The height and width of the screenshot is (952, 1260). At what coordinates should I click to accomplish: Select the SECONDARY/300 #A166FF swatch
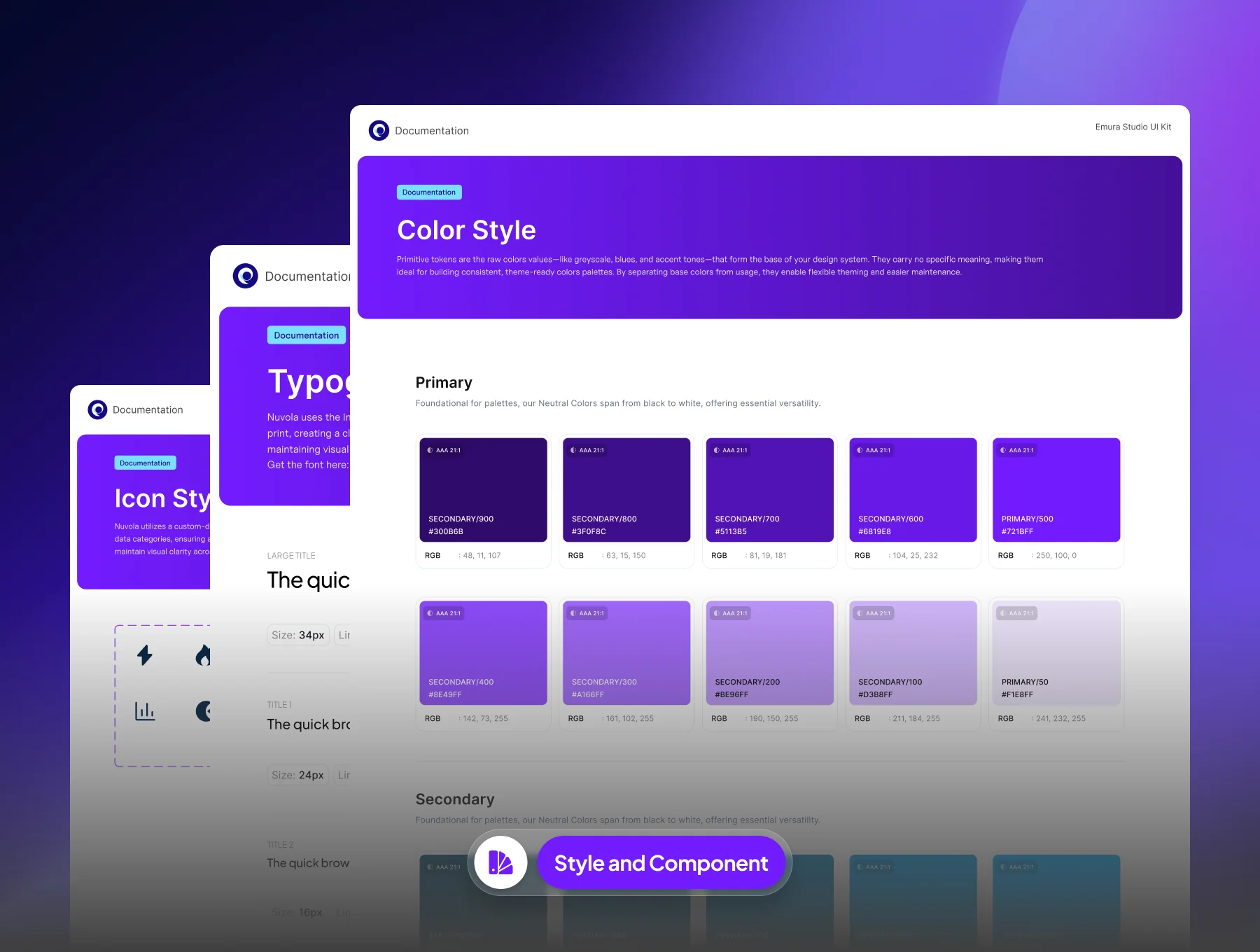pyautogui.click(x=626, y=653)
